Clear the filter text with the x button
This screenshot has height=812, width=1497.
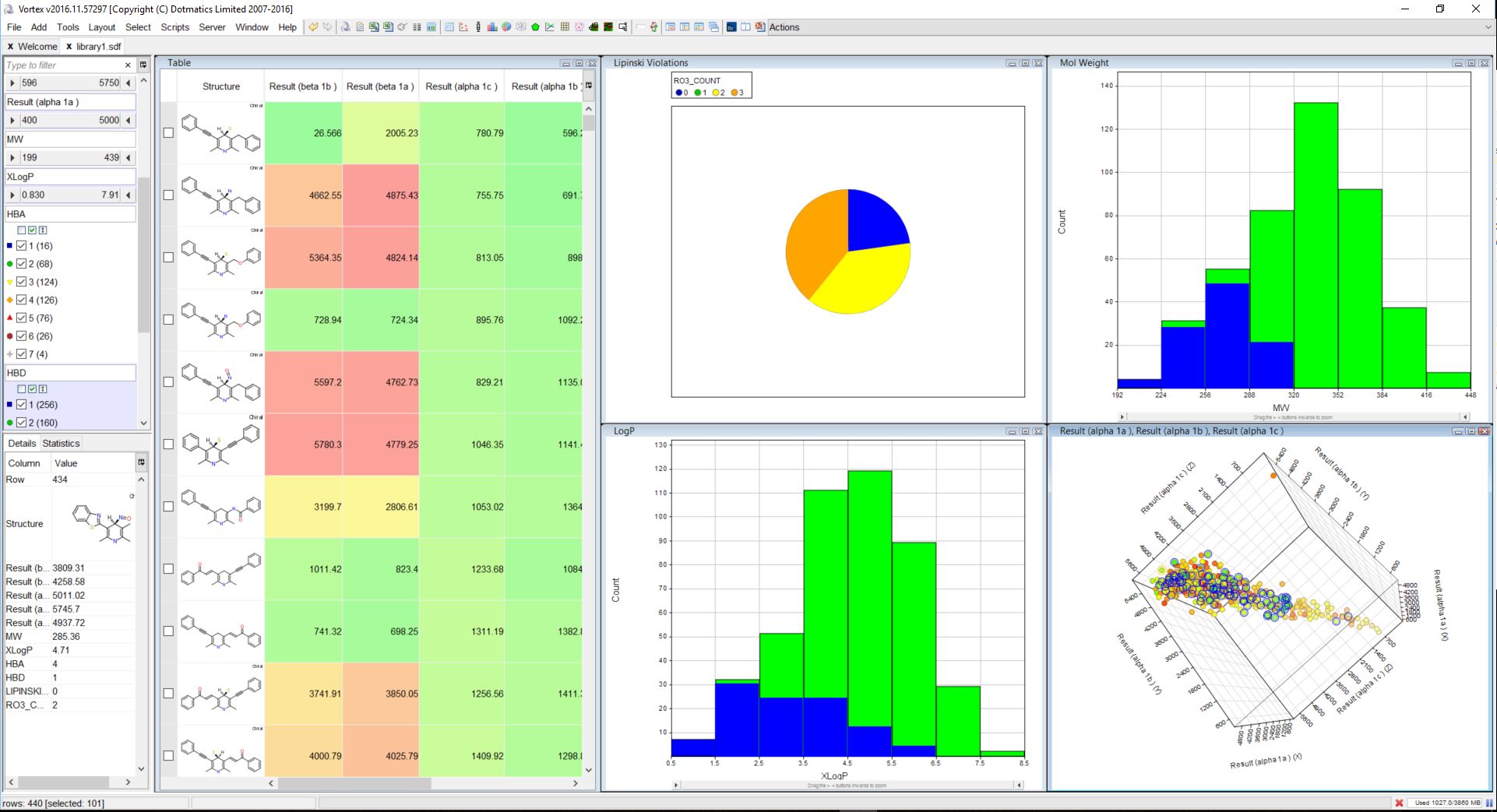(x=128, y=65)
